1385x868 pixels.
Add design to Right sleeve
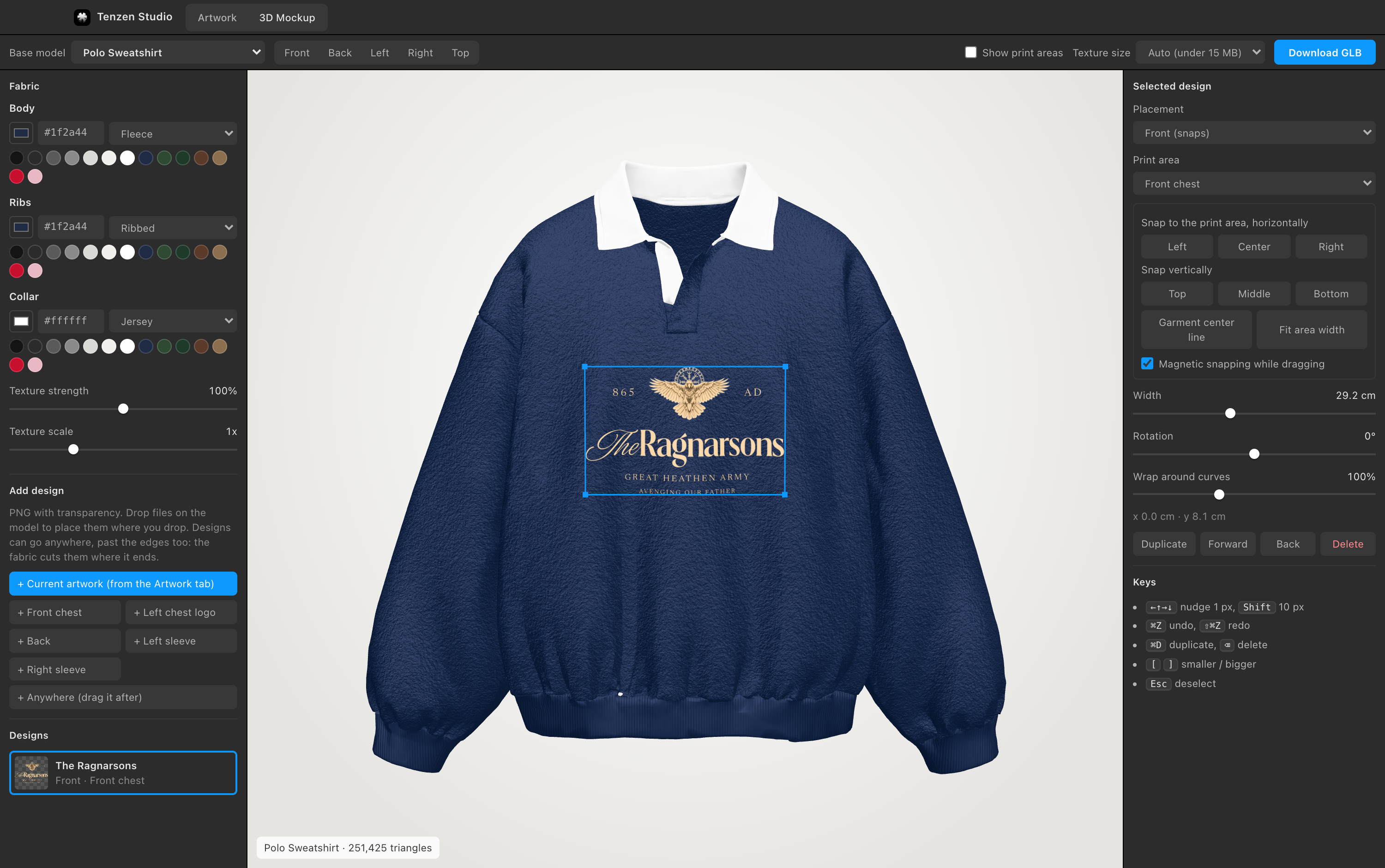click(65, 669)
